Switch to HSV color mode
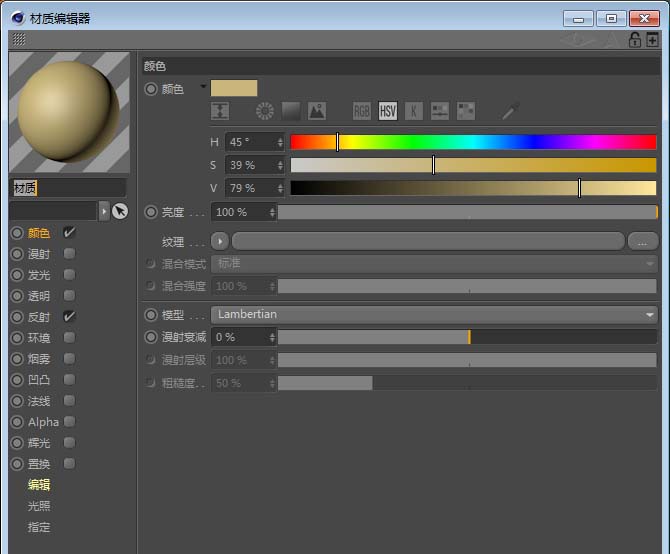The image size is (670, 554). pos(388,111)
